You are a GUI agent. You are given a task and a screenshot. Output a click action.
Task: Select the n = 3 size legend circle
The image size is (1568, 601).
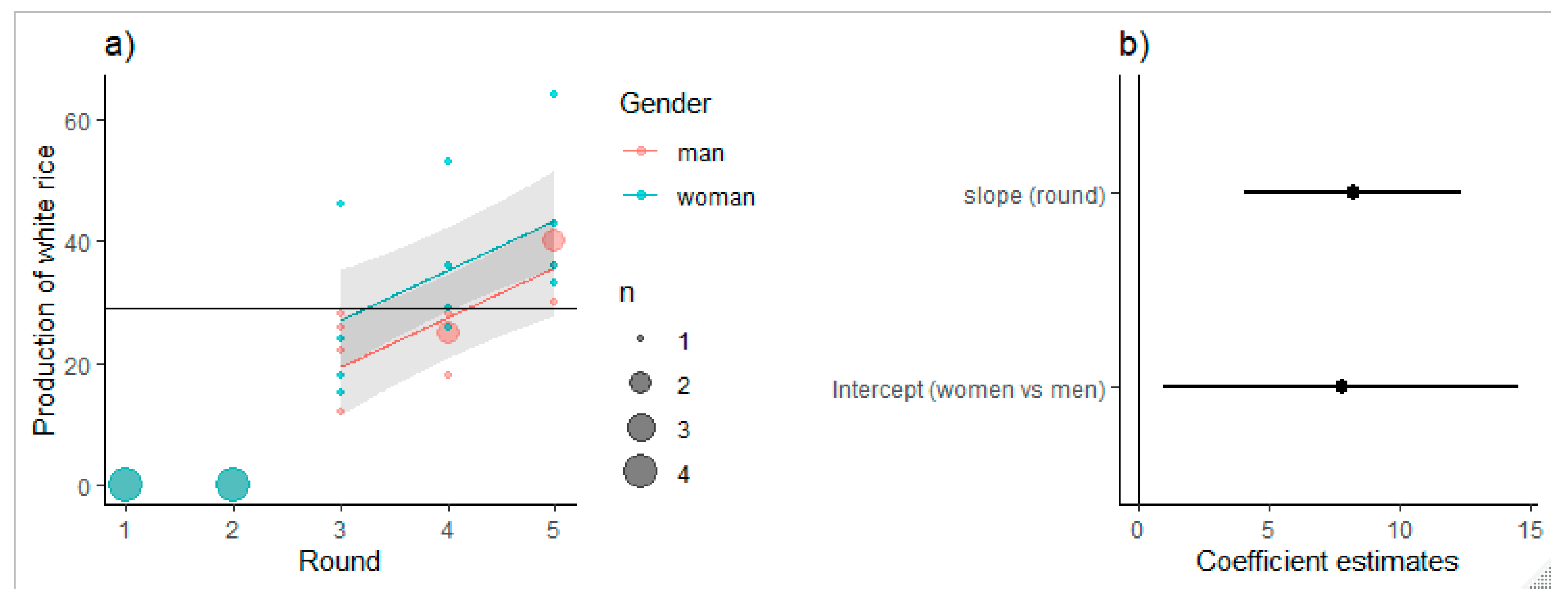[640, 427]
